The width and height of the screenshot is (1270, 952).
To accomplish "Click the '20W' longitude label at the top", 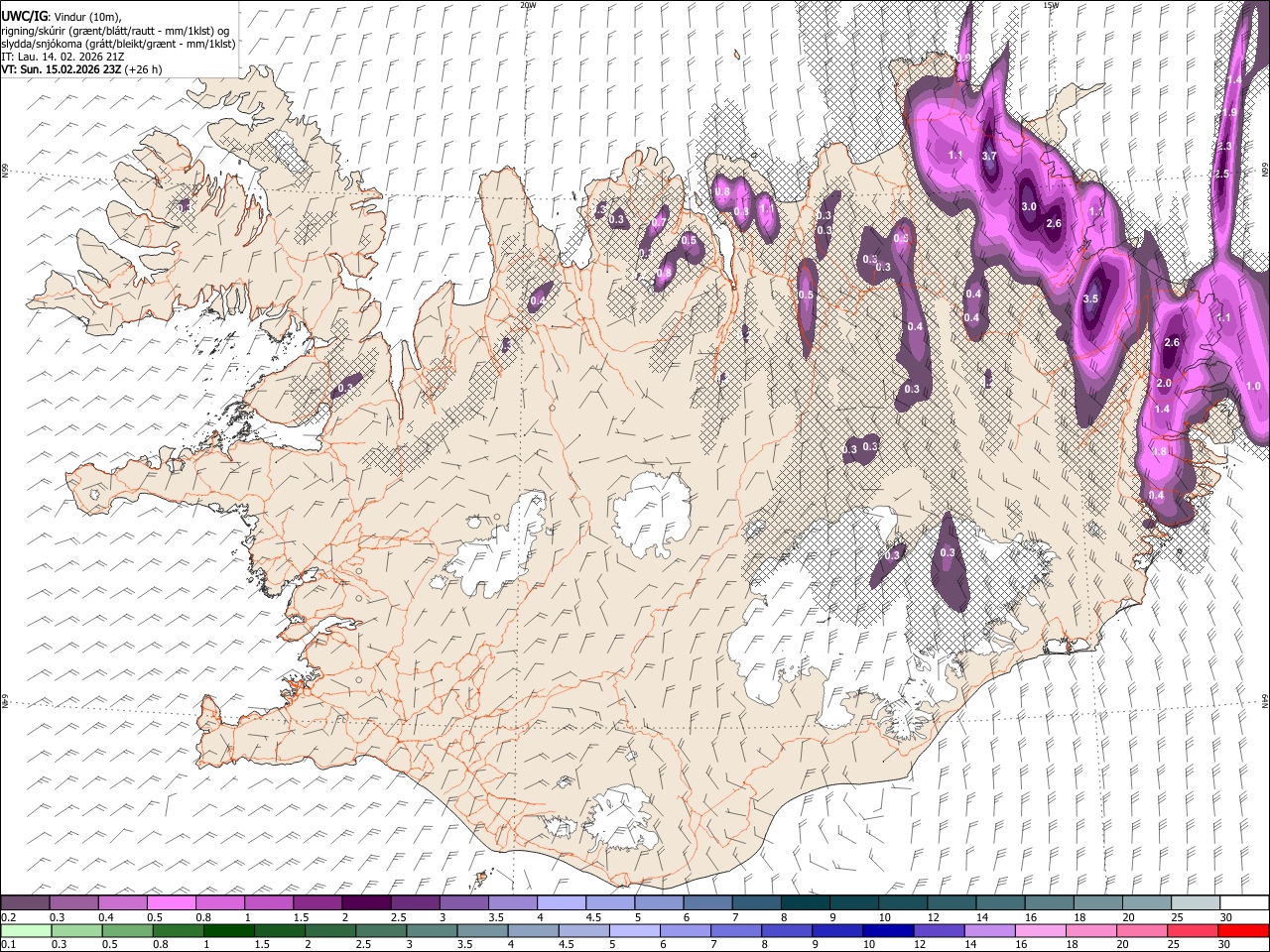I will pyautogui.click(x=528, y=5).
